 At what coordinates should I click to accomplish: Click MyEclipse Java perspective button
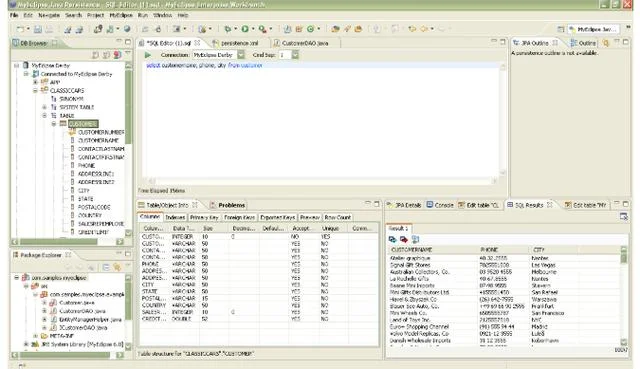pos(594,29)
